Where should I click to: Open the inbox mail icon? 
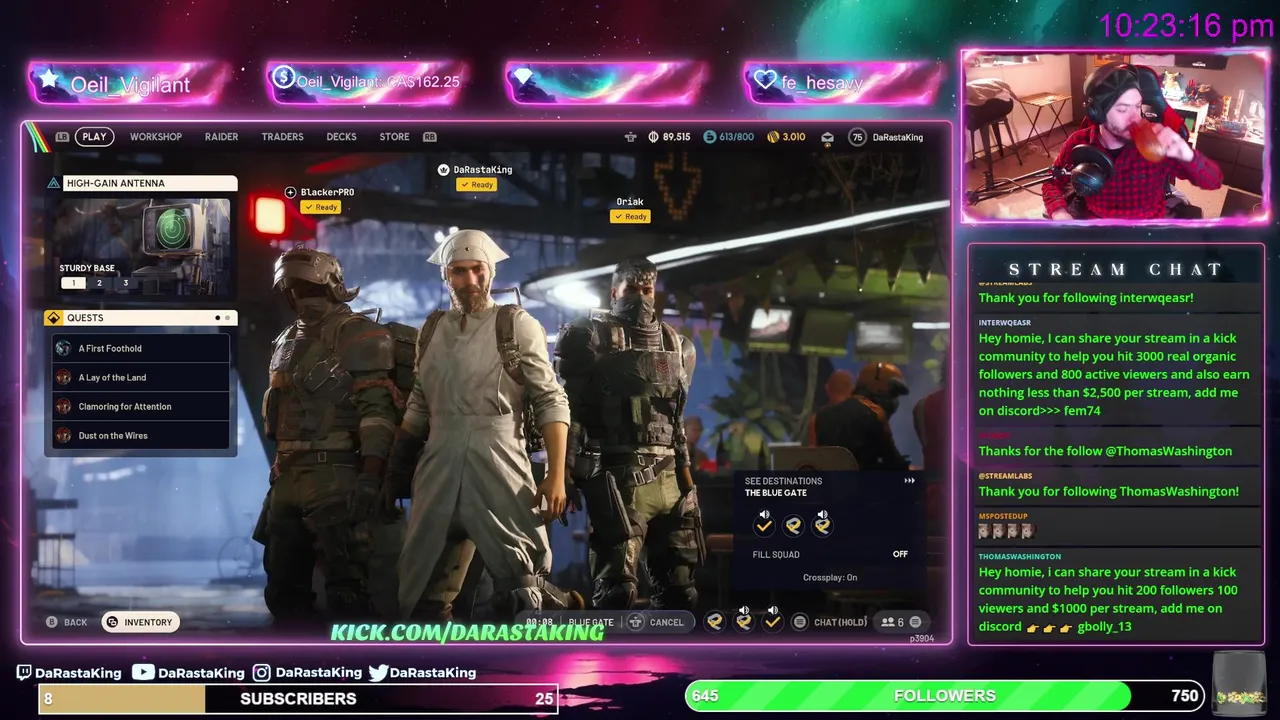[828, 137]
